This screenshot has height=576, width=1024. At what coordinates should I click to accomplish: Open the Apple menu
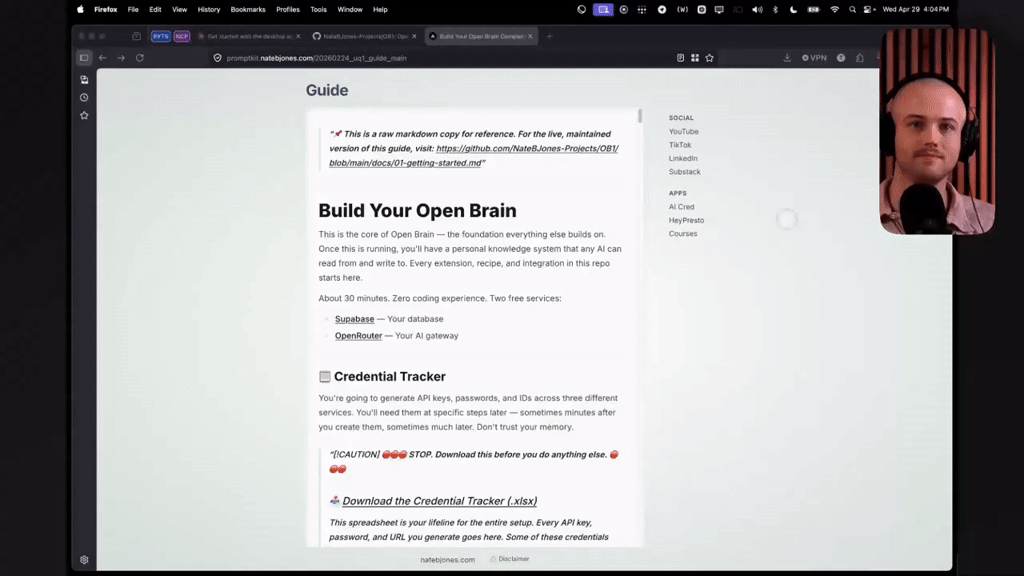(80, 10)
